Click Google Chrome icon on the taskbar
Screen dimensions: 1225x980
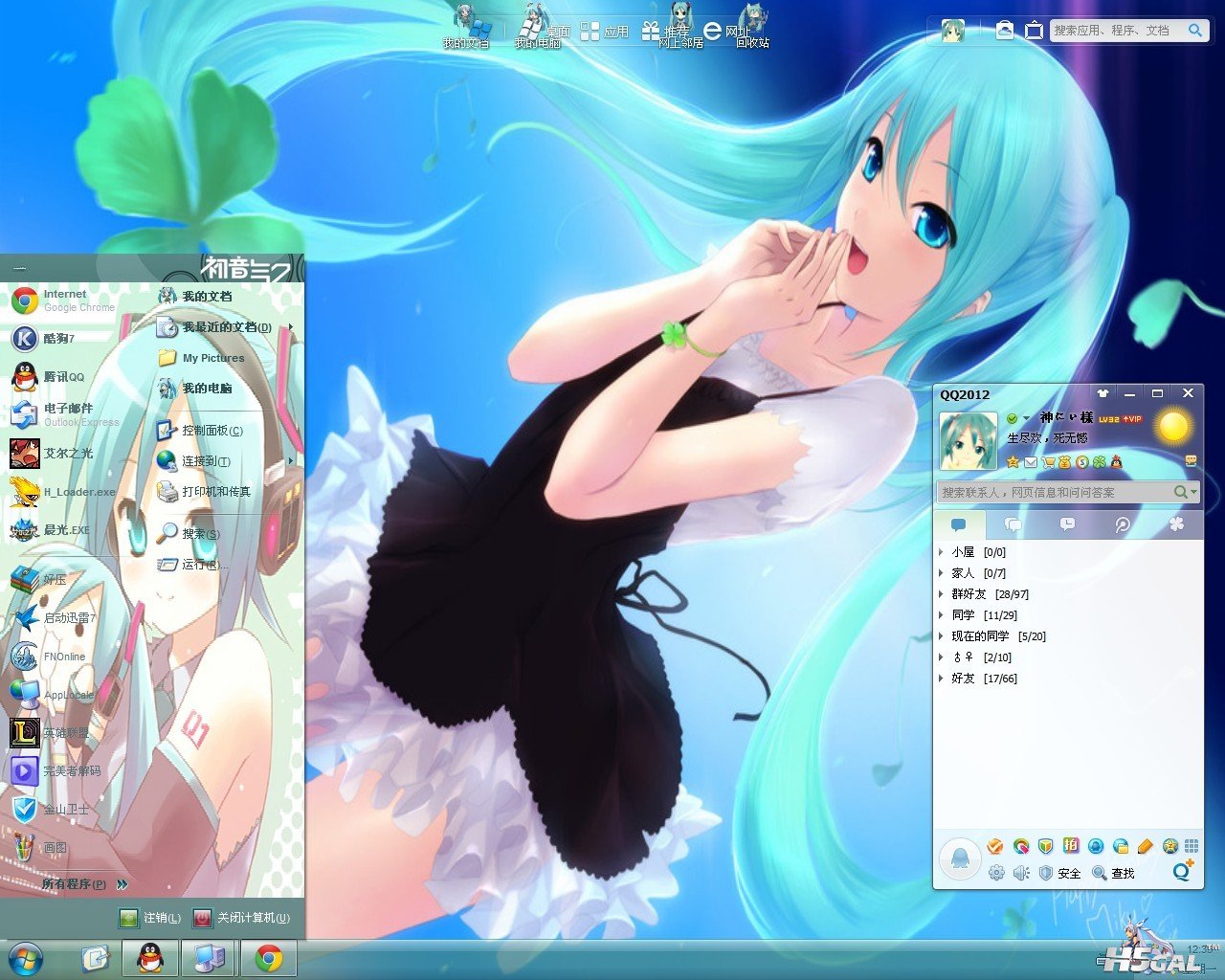pyautogui.click(x=269, y=958)
